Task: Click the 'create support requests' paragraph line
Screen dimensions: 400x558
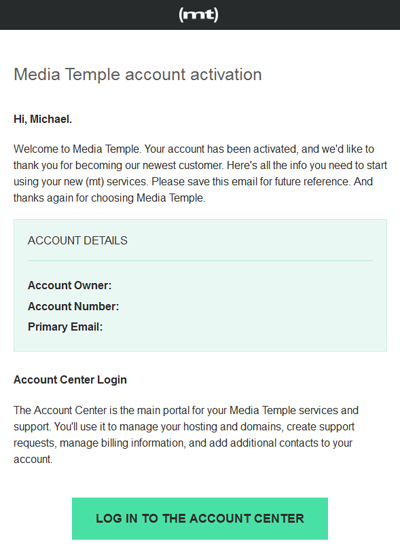Action: (x=184, y=427)
